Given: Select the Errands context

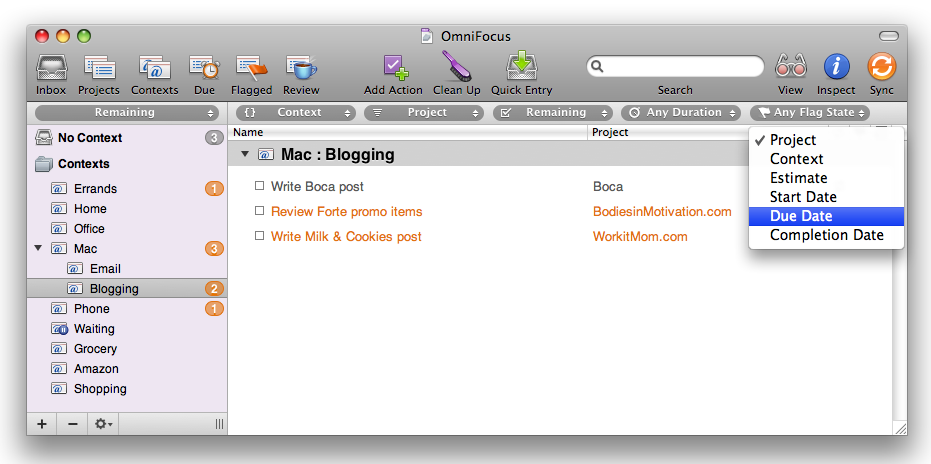Looking at the screenshot, I should pyautogui.click(x=127, y=189).
